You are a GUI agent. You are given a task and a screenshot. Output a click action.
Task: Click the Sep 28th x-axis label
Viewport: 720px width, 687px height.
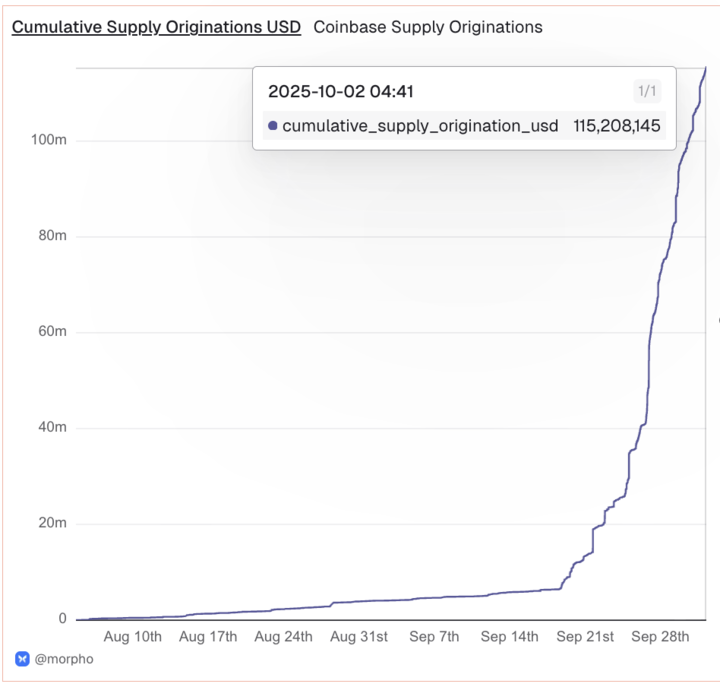click(660, 636)
